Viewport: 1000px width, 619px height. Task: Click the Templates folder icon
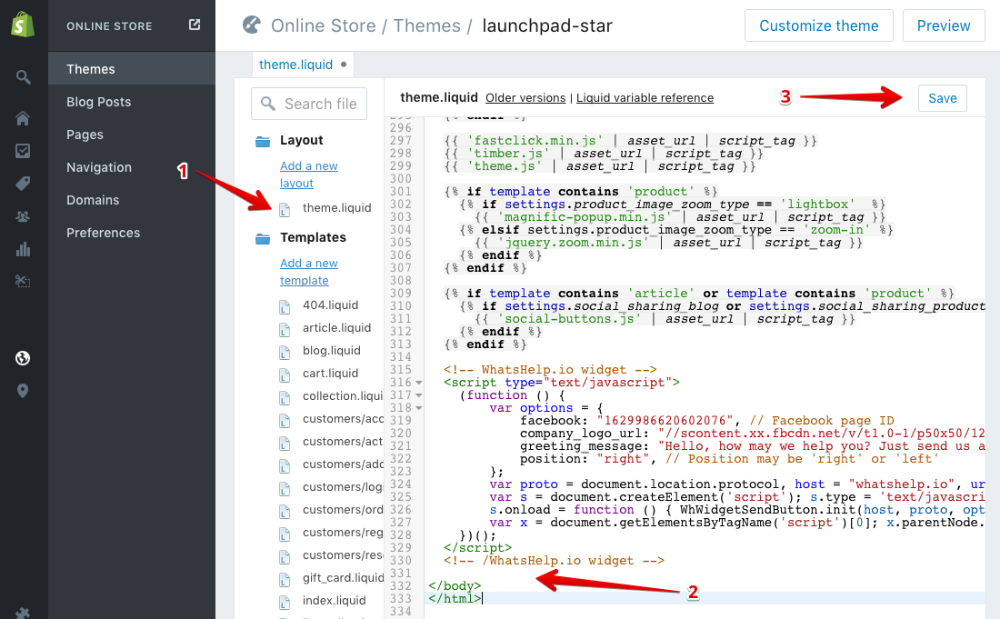click(263, 238)
